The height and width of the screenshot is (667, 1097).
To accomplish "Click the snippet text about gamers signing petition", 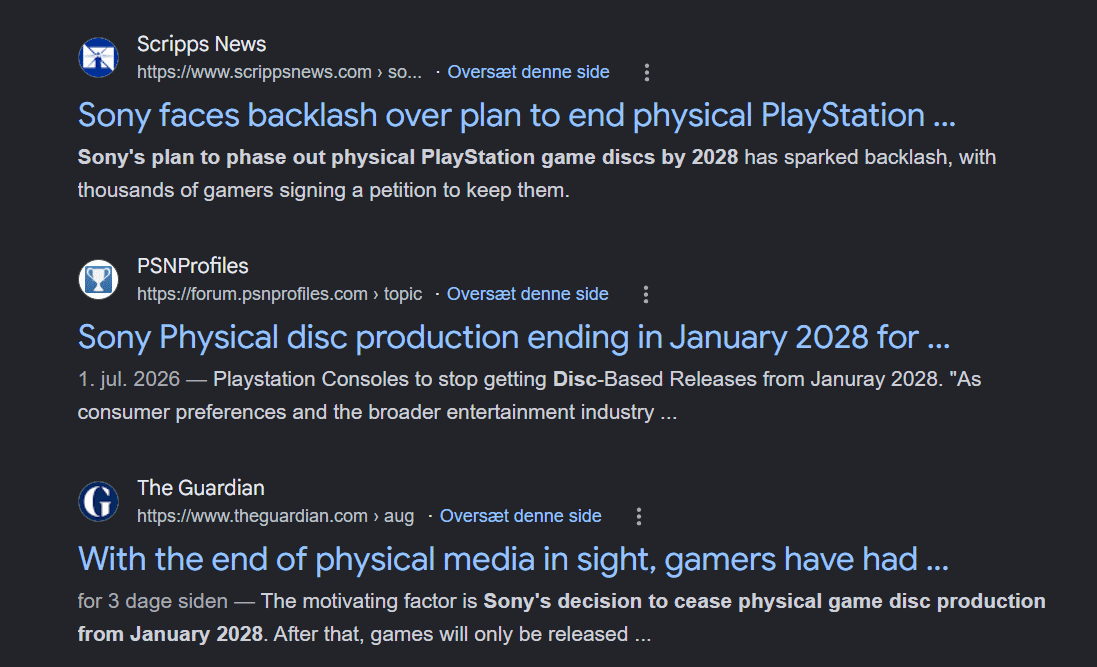I will (537, 174).
